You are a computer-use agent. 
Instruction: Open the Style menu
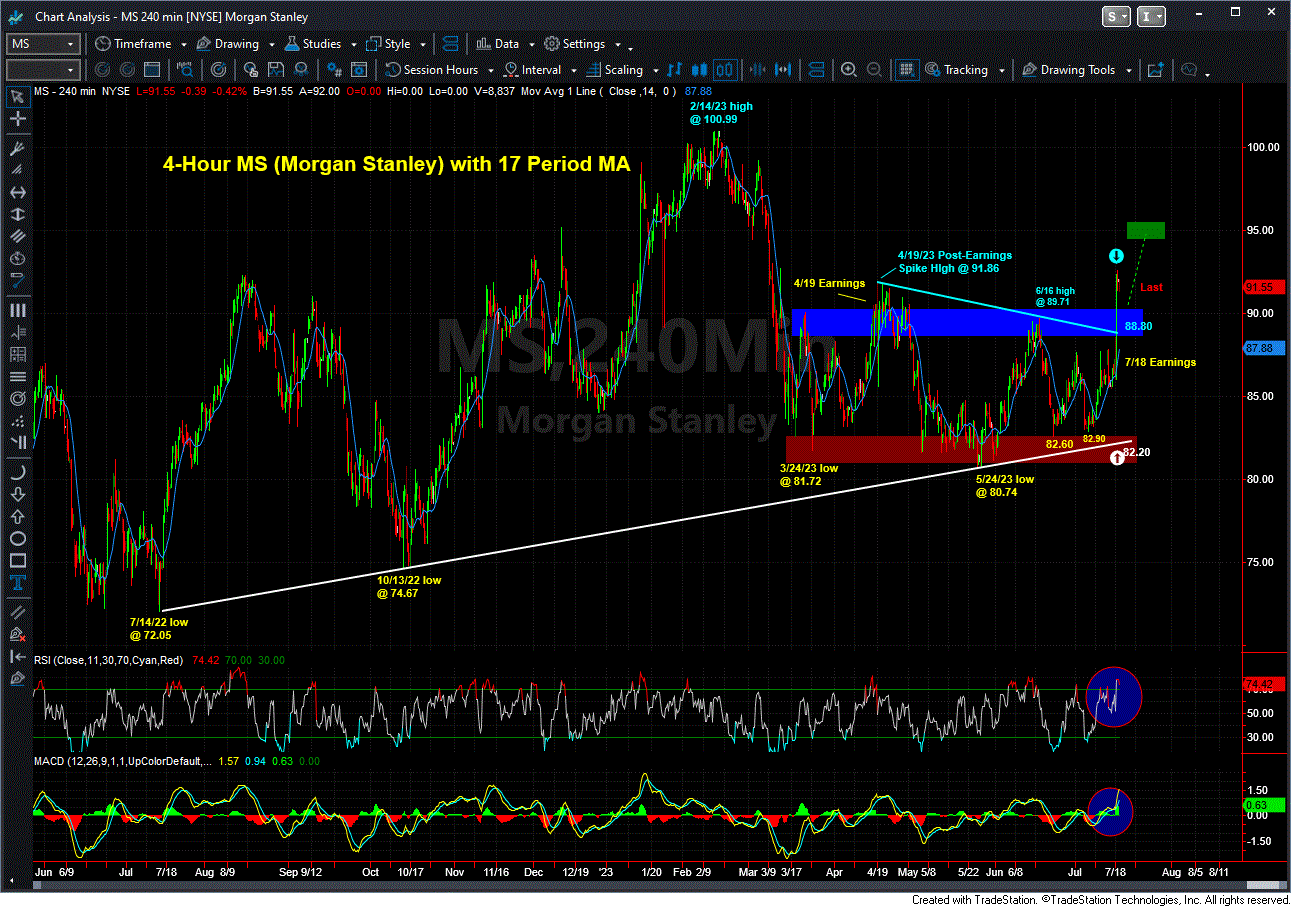[389, 44]
